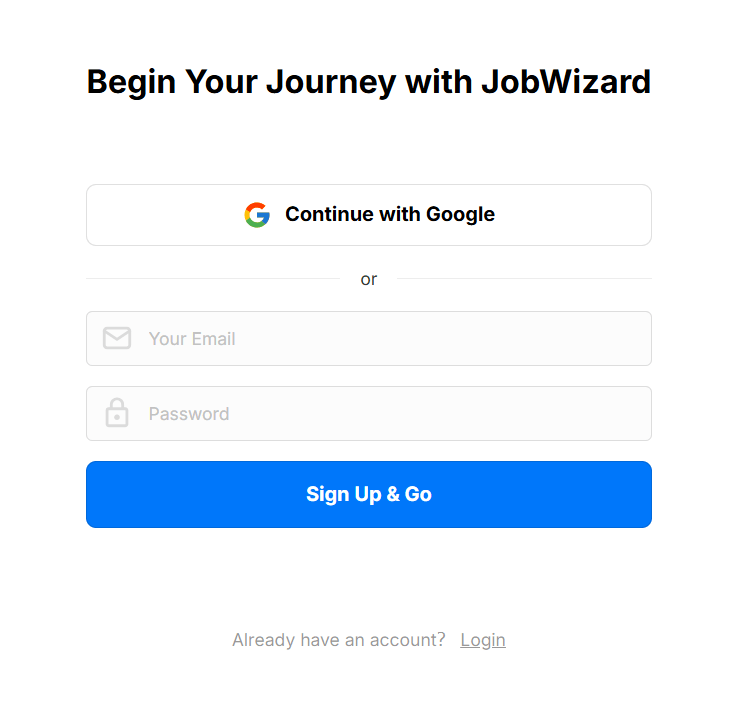Click the divider line right of "or"

click(524, 279)
